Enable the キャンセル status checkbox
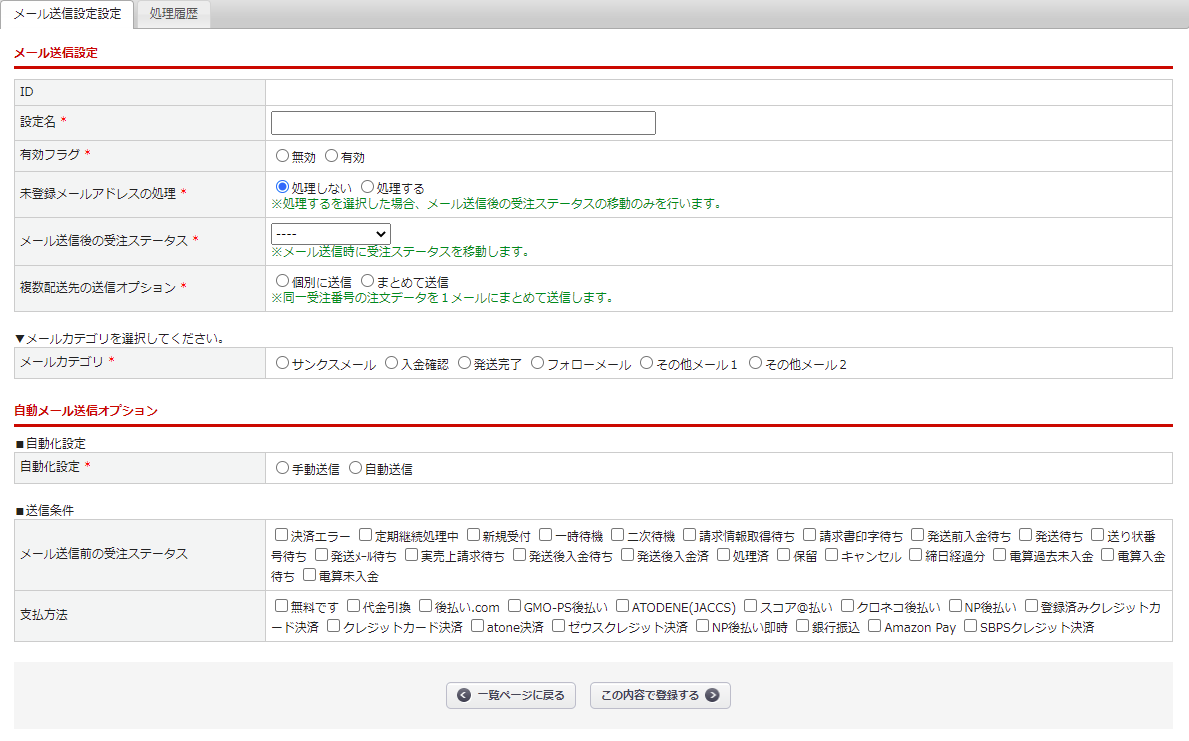 [832, 554]
